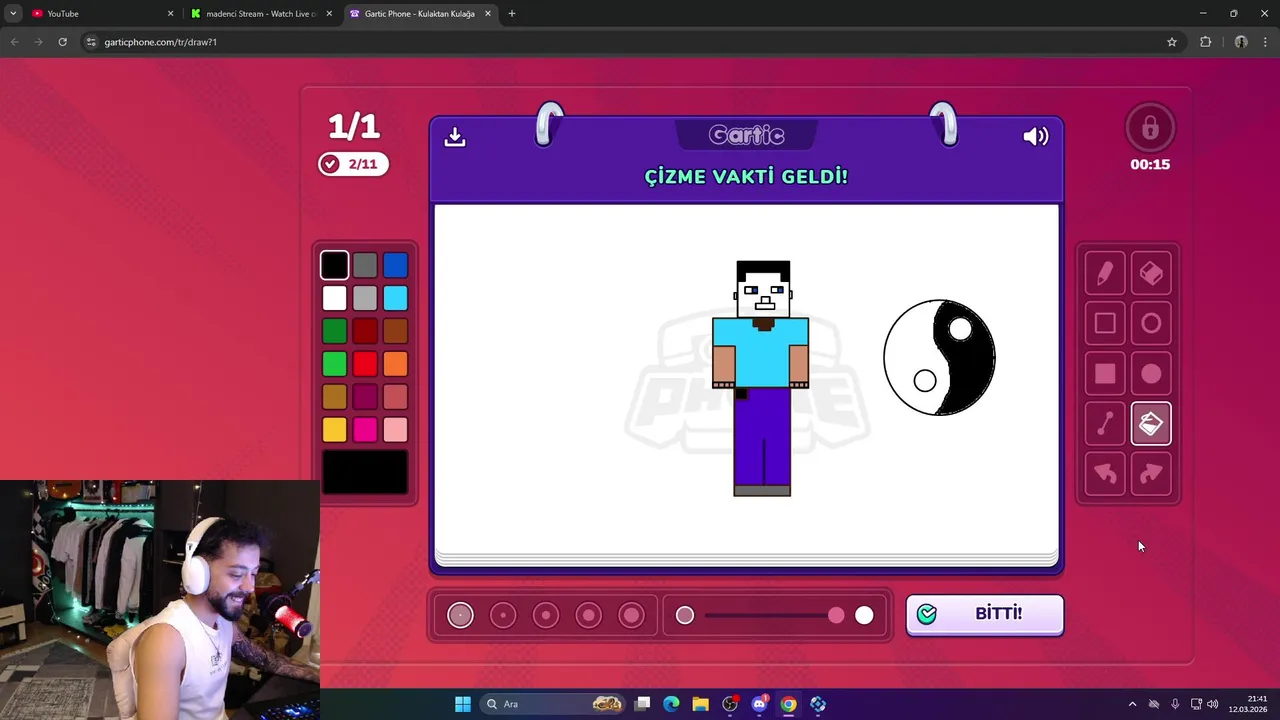The width and height of the screenshot is (1280, 720).
Task: Pick the cyan color swatch
Action: pos(396,298)
